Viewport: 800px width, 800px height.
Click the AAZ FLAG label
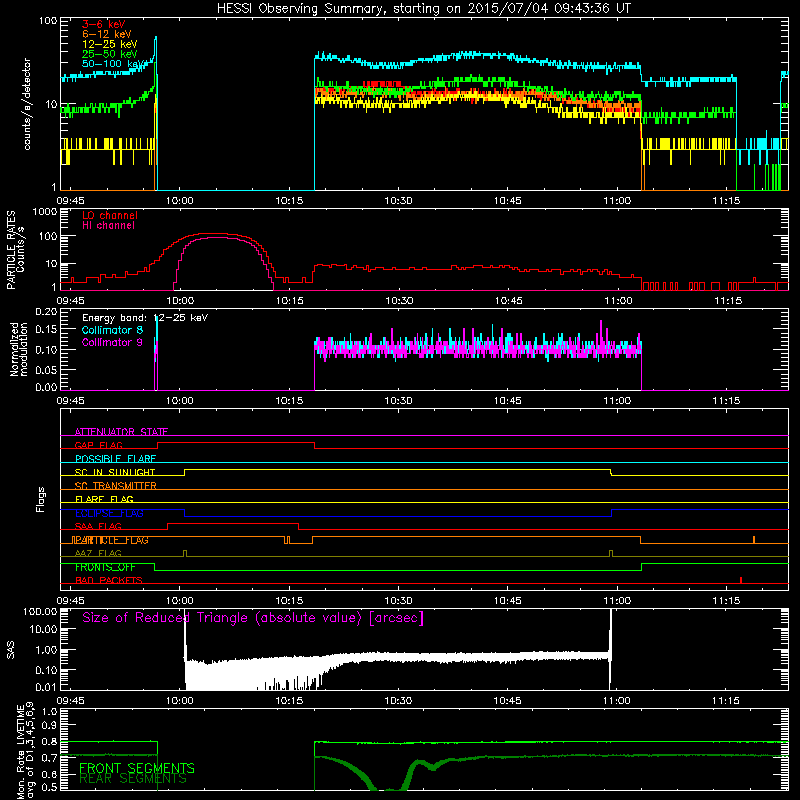[98, 553]
